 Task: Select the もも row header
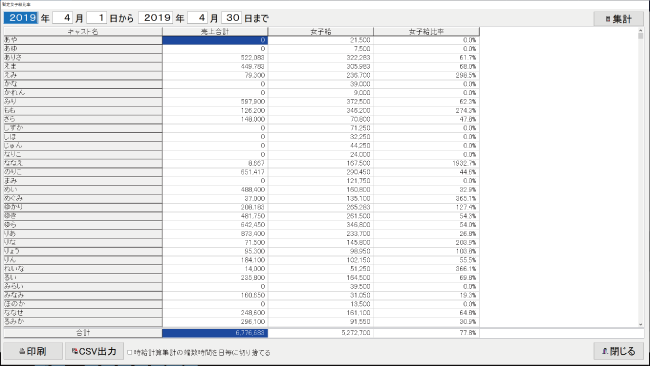click(83, 110)
